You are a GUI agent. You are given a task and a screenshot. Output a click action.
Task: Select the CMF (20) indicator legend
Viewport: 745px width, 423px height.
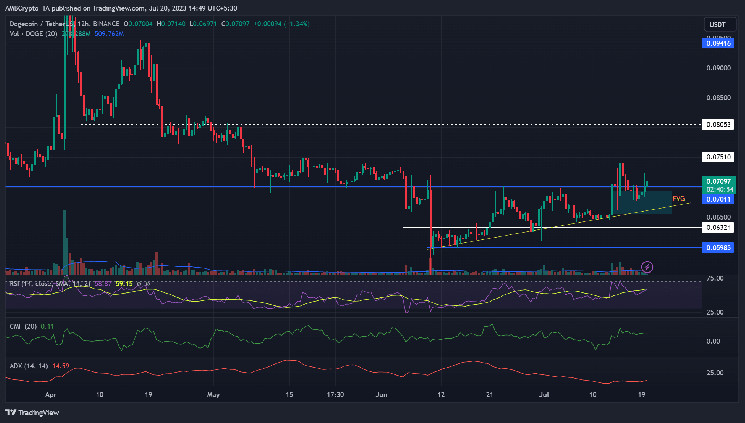(x=22, y=325)
